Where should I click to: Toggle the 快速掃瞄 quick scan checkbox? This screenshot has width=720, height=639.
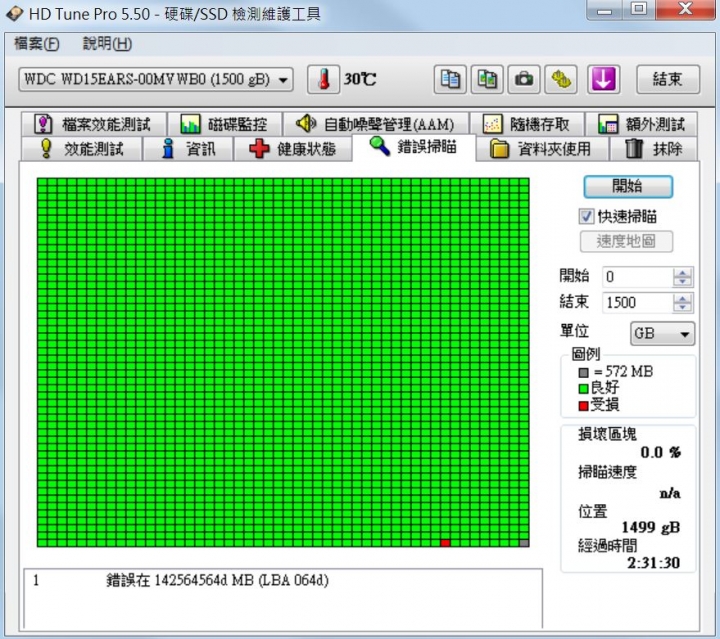click(586, 216)
